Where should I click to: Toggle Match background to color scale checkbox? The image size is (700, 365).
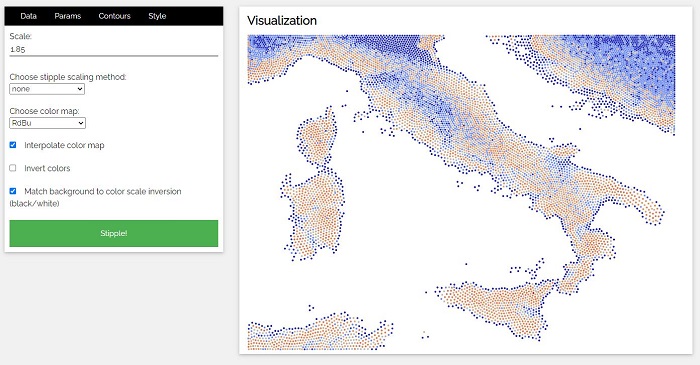tap(13, 191)
